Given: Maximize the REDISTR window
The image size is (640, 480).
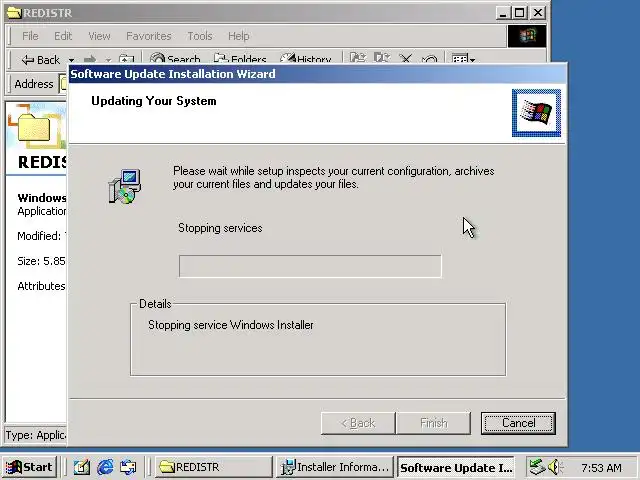Looking at the screenshot, I should [x=520, y=13].
